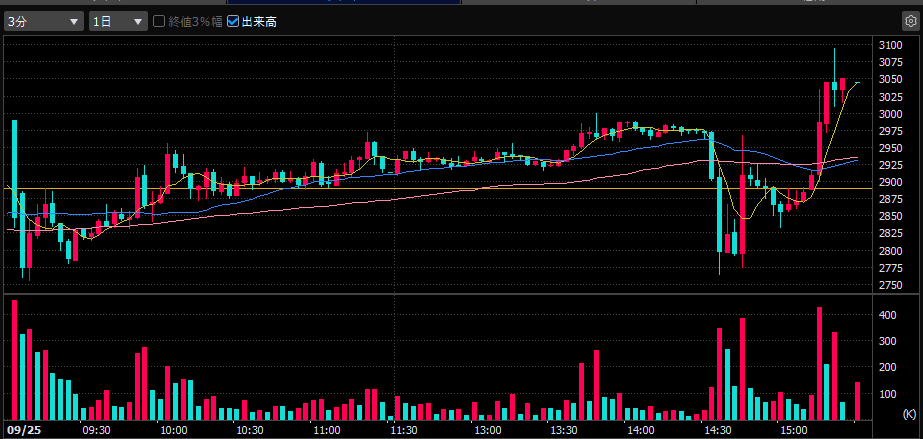923x439 pixels.
Task: Click the 11:30 mark on time axis
Action: coord(403,430)
